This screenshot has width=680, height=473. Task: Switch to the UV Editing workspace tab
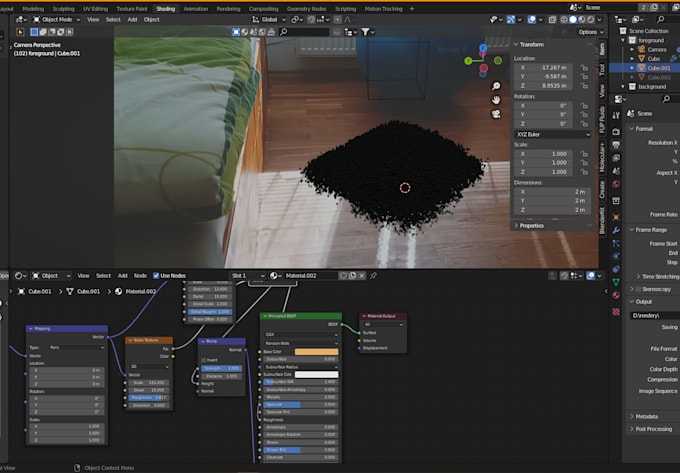tap(95, 9)
